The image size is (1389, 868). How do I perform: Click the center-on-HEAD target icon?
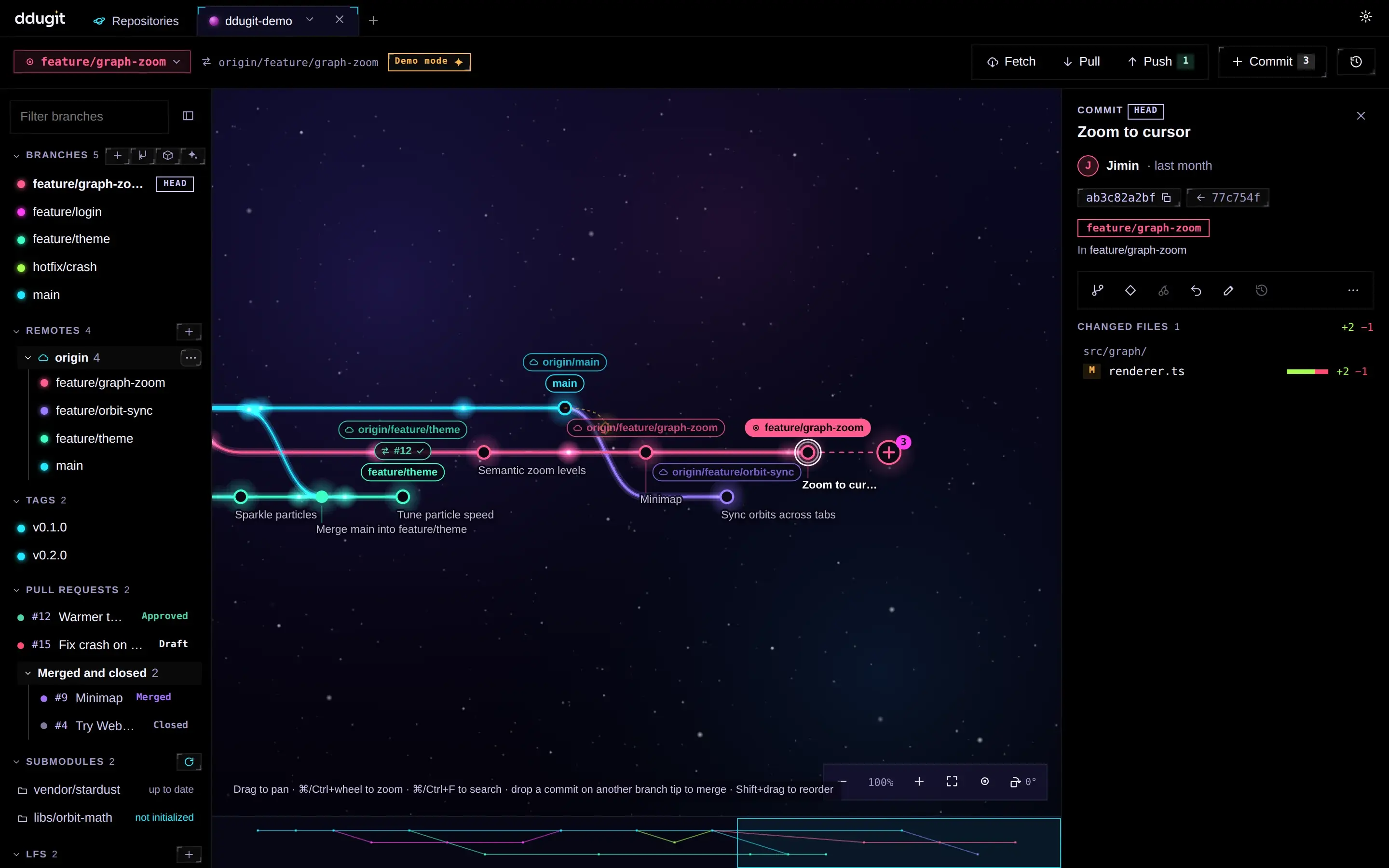pos(984,781)
